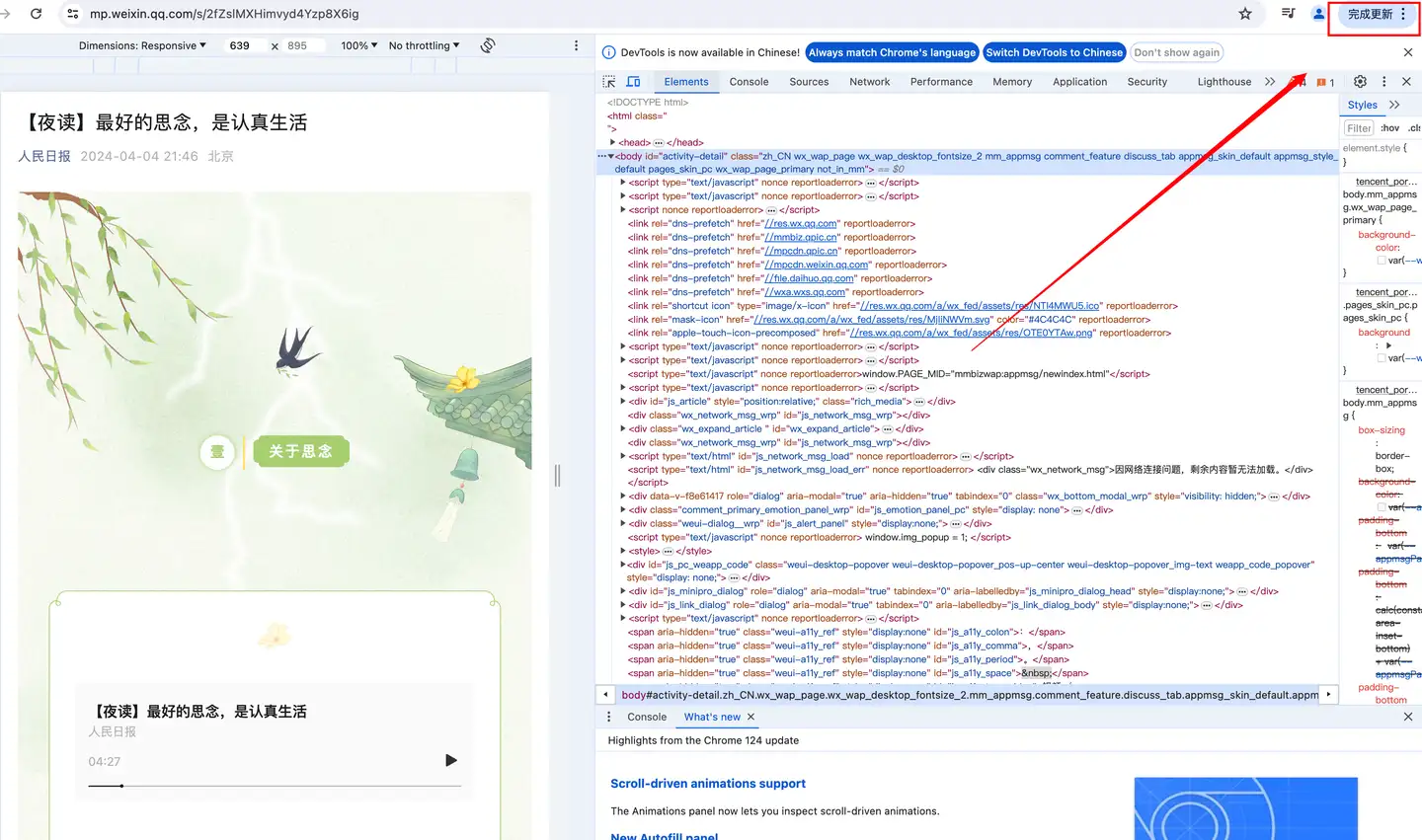Expand background shorthand property triangle
The height and width of the screenshot is (840, 1422).
[x=1388, y=345]
